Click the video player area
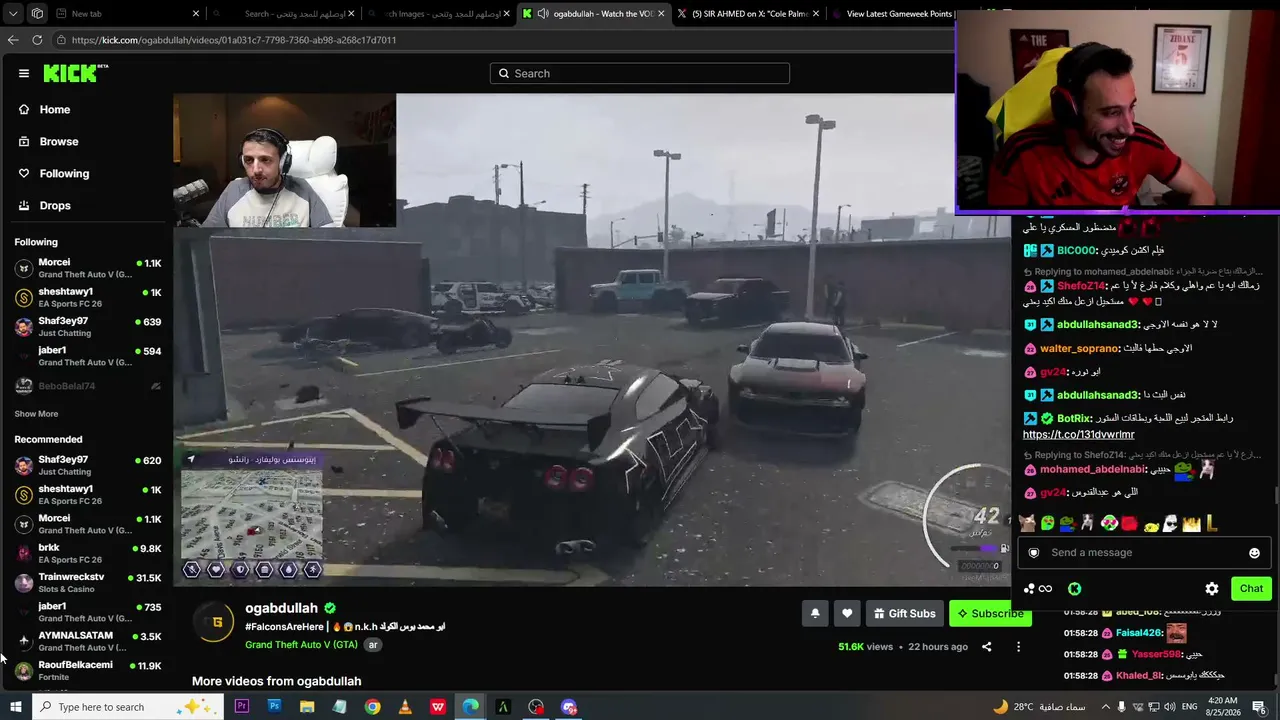The width and height of the screenshot is (1280, 720). pos(592,340)
